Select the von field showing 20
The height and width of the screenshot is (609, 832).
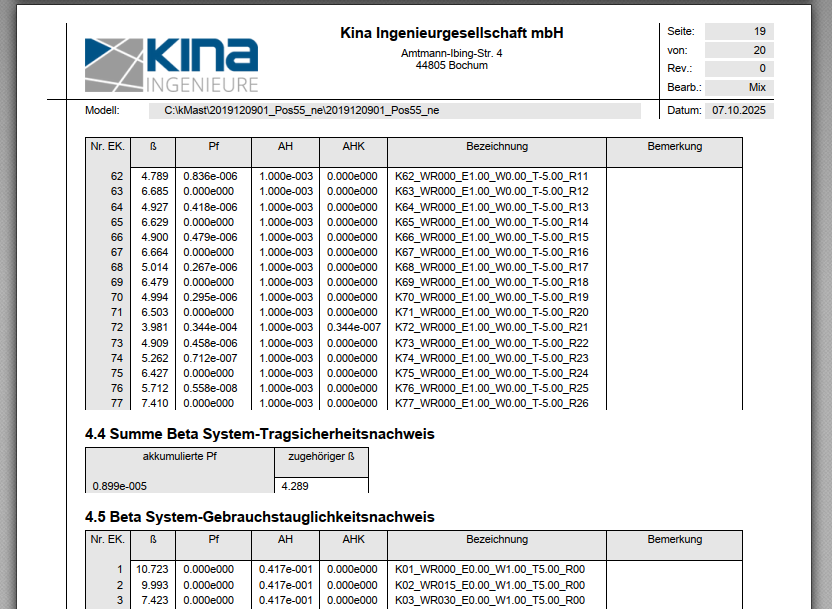click(x=738, y=50)
